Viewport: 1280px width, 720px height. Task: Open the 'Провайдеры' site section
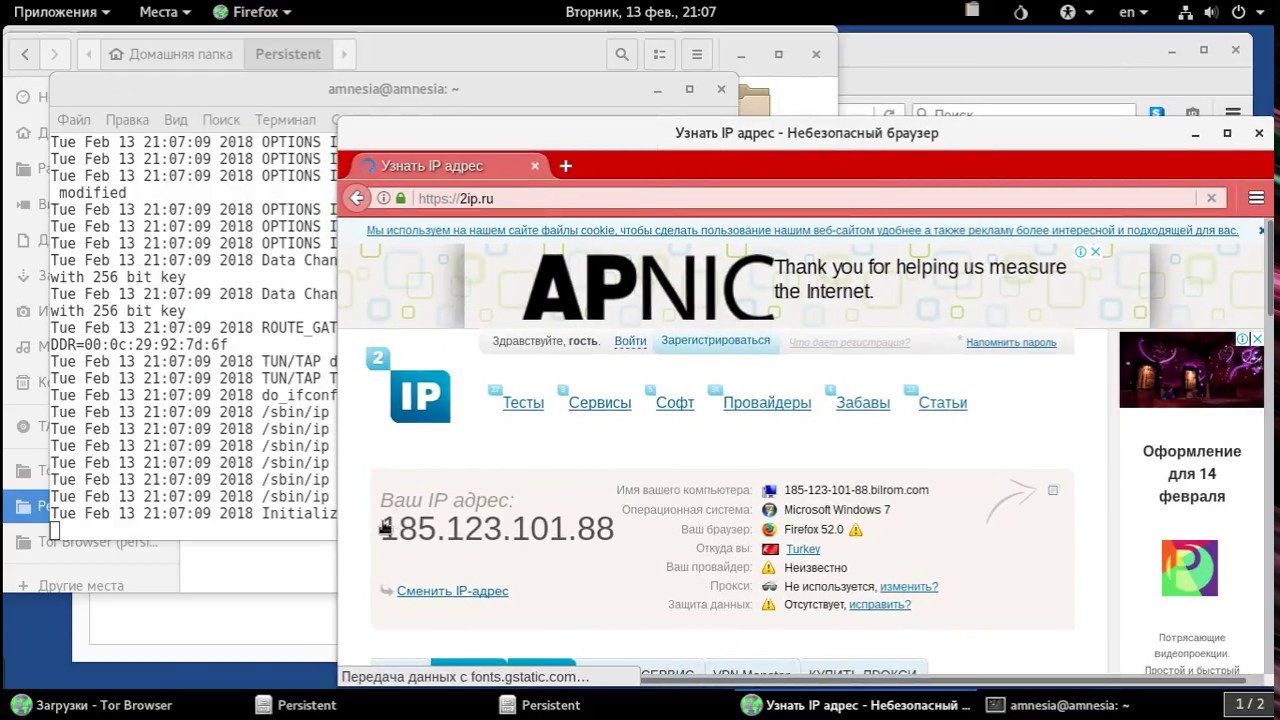[x=767, y=403]
